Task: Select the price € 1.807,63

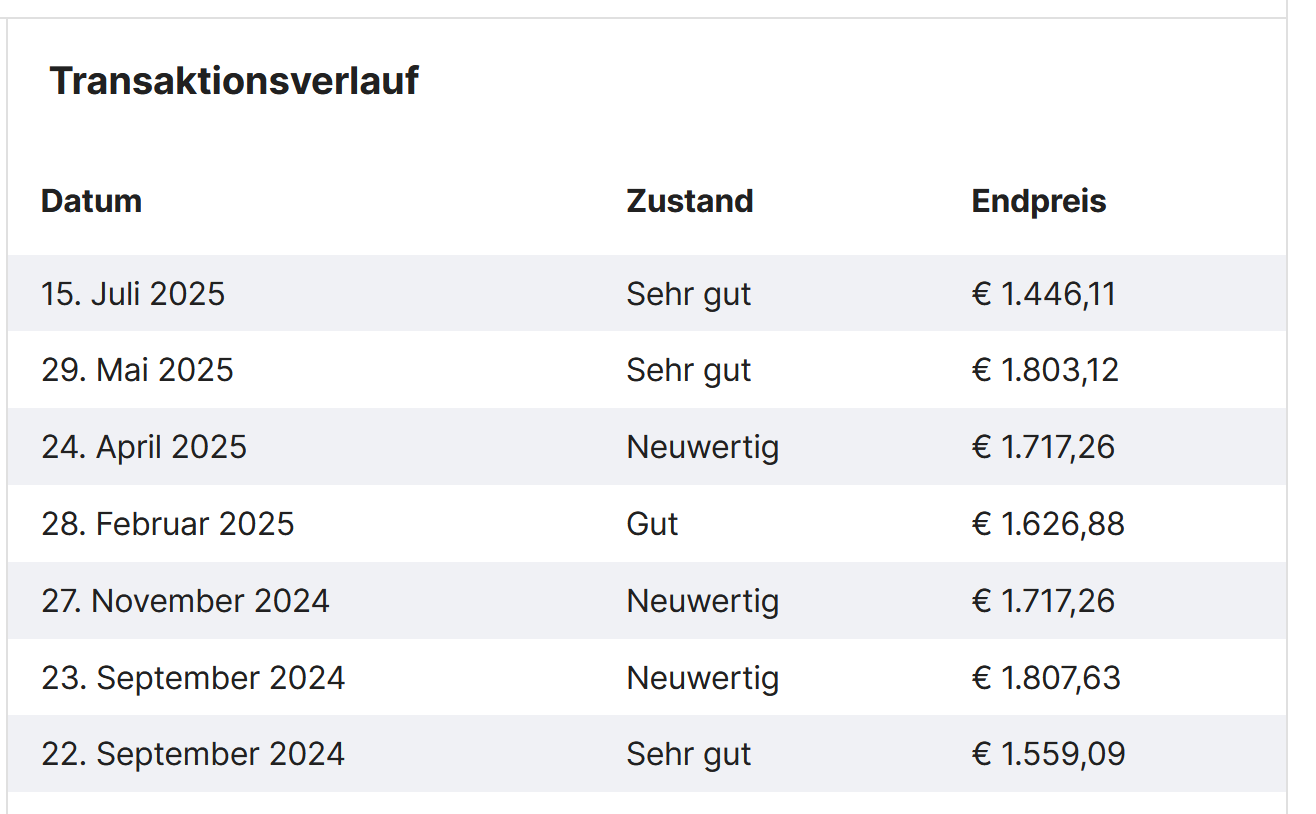Action: pyautogui.click(x=1046, y=678)
